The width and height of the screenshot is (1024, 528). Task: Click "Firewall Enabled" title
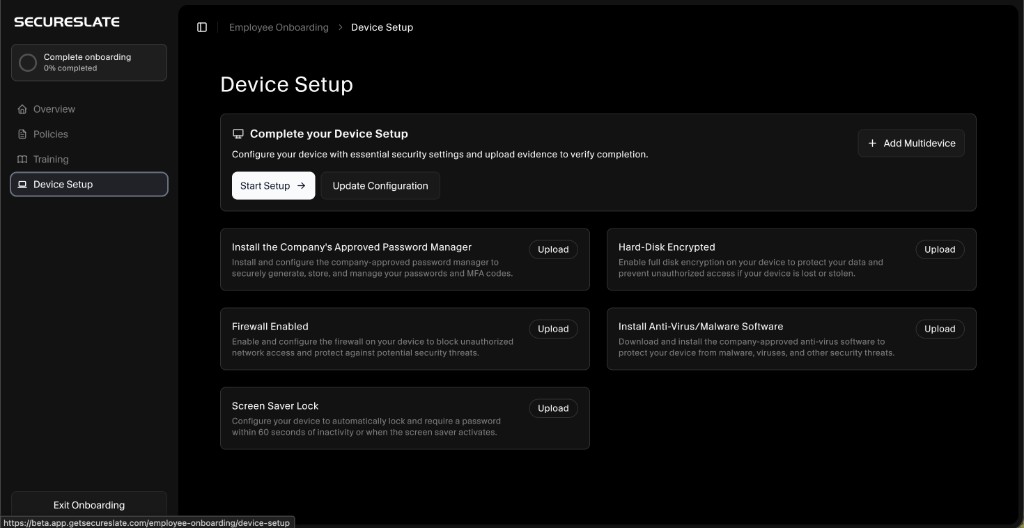click(x=270, y=326)
